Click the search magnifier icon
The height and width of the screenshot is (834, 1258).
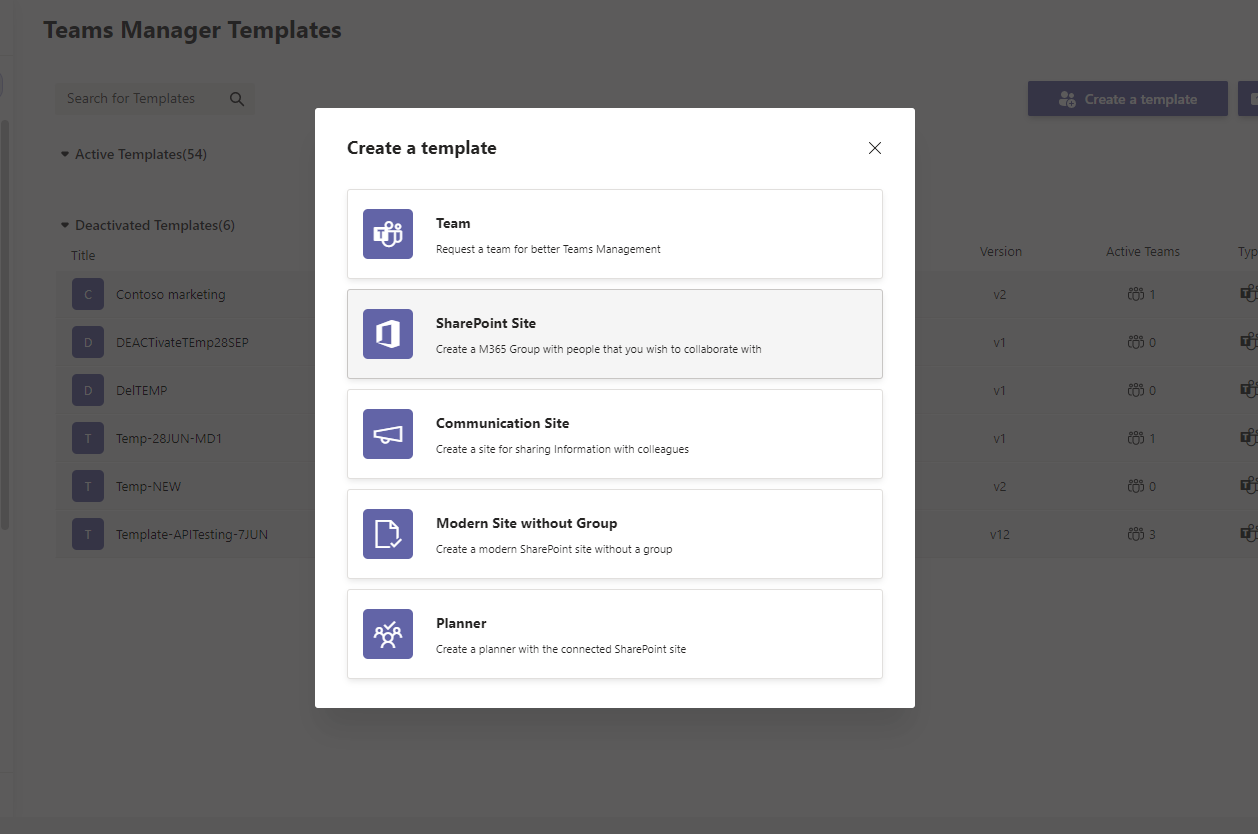(x=237, y=98)
